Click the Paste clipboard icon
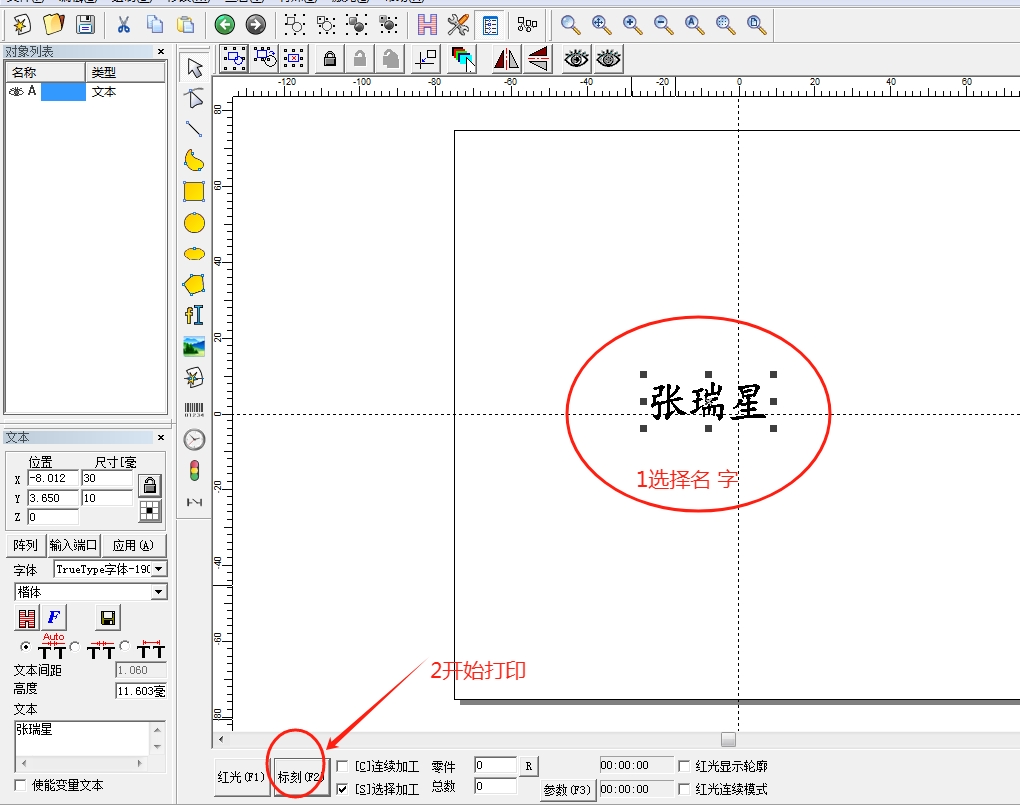1020x806 pixels. click(x=186, y=25)
